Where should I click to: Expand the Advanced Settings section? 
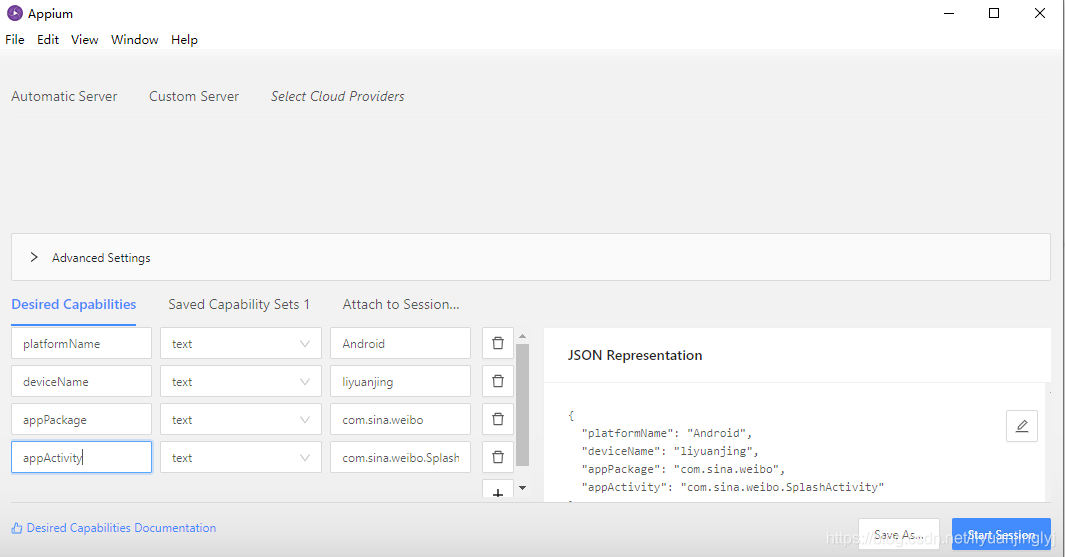coord(34,257)
